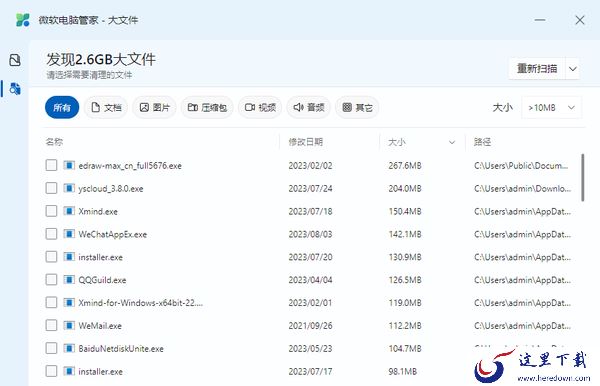
Task: Check the 130.9MB installer.exe checkbox
Action: point(51,257)
